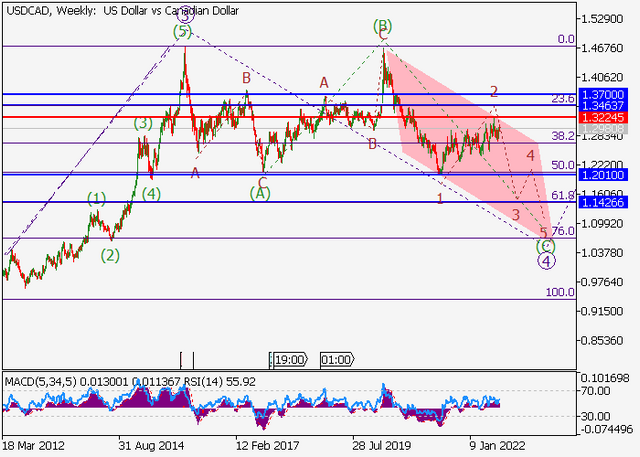Select the green (A) wave label
This screenshot has height=457, width=640.
260,193
